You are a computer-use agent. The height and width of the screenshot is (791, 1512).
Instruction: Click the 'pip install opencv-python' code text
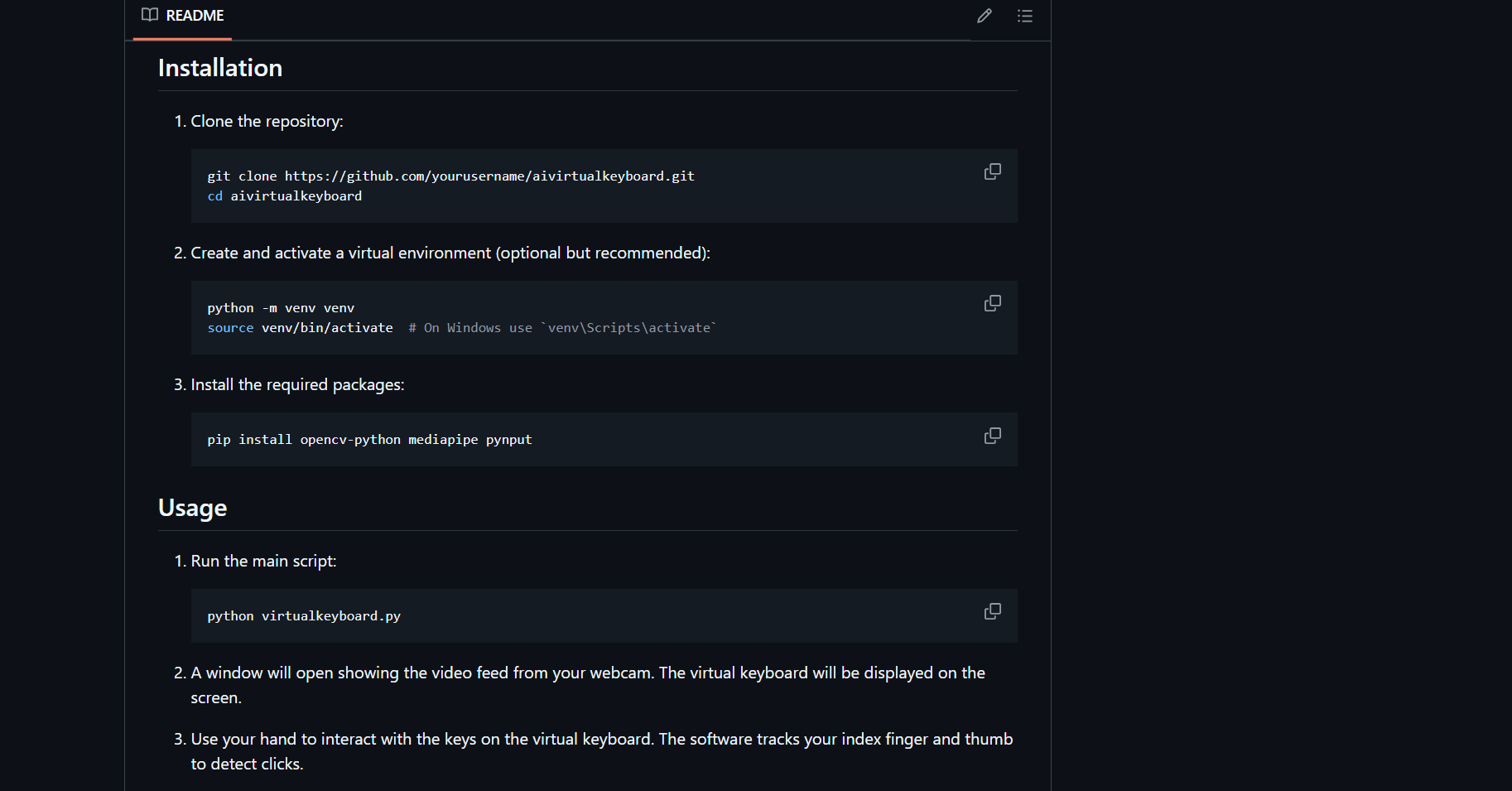point(304,440)
